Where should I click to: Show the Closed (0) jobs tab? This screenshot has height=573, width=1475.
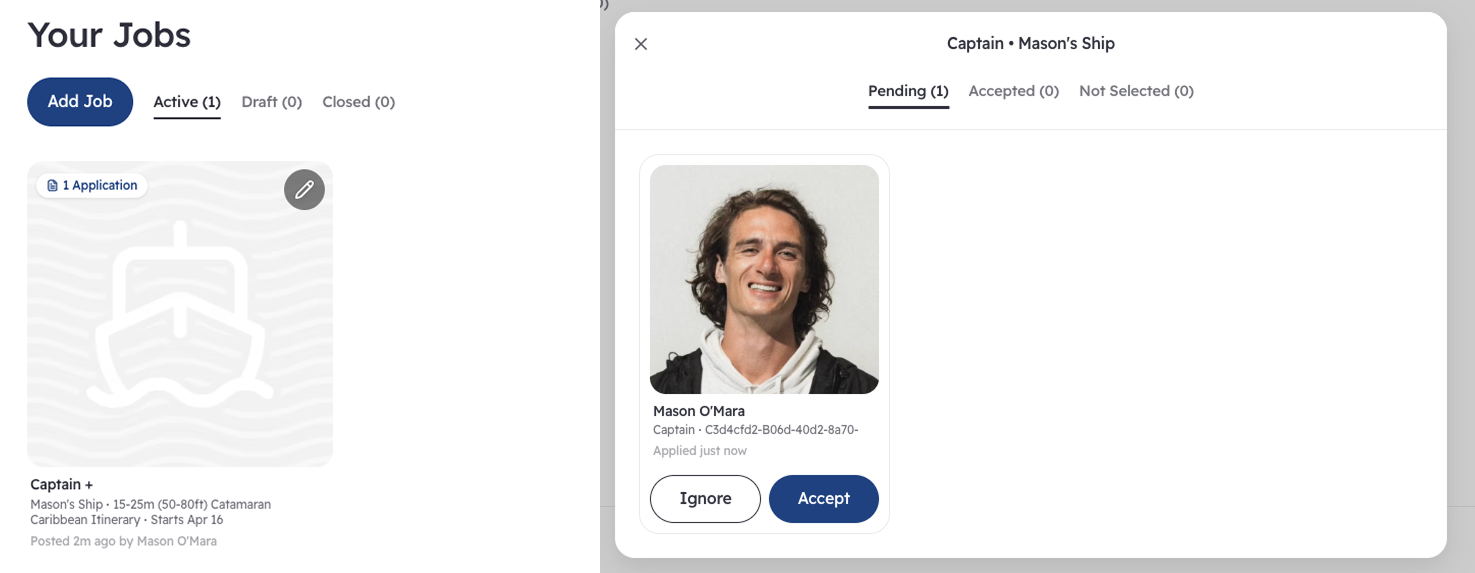point(358,102)
